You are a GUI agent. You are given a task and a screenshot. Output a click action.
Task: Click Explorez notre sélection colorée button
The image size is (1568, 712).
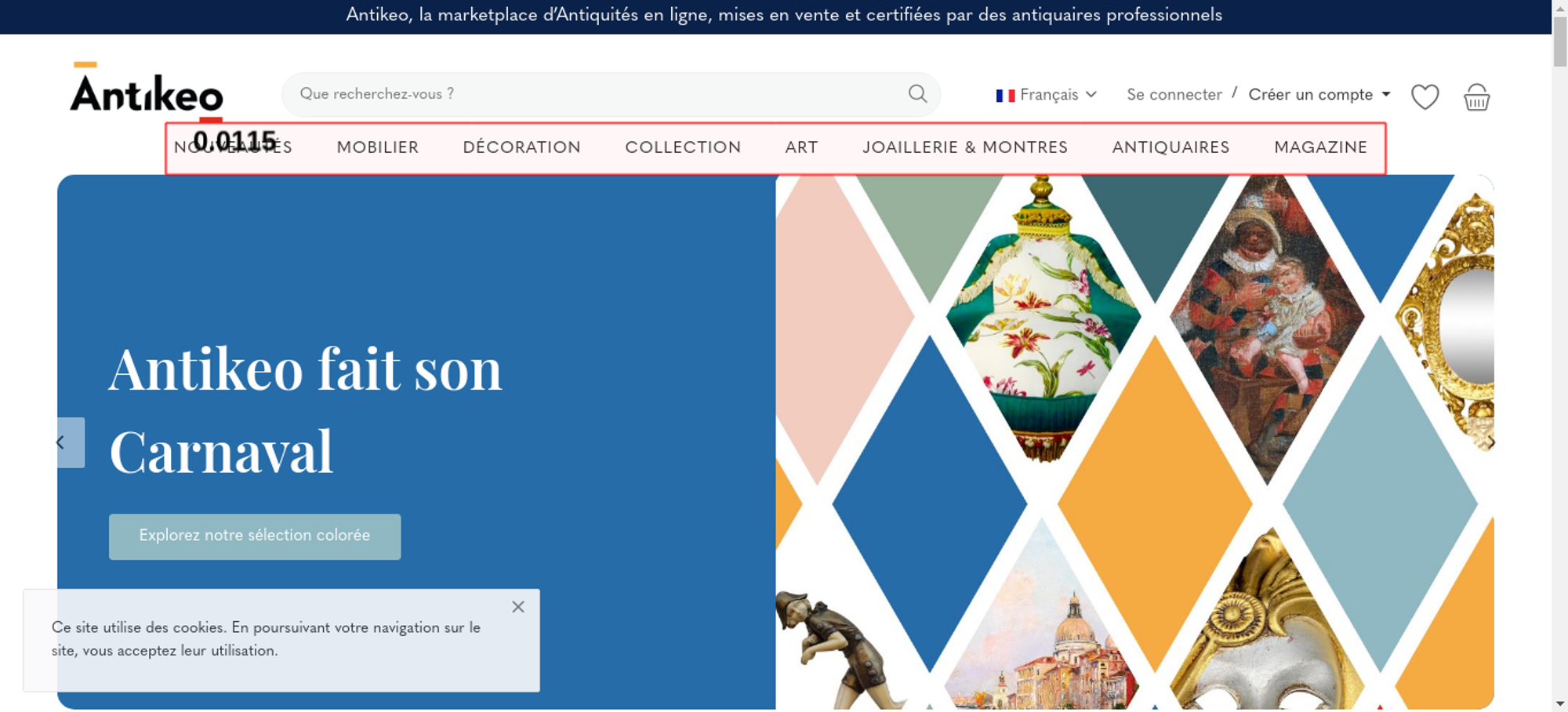click(255, 536)
